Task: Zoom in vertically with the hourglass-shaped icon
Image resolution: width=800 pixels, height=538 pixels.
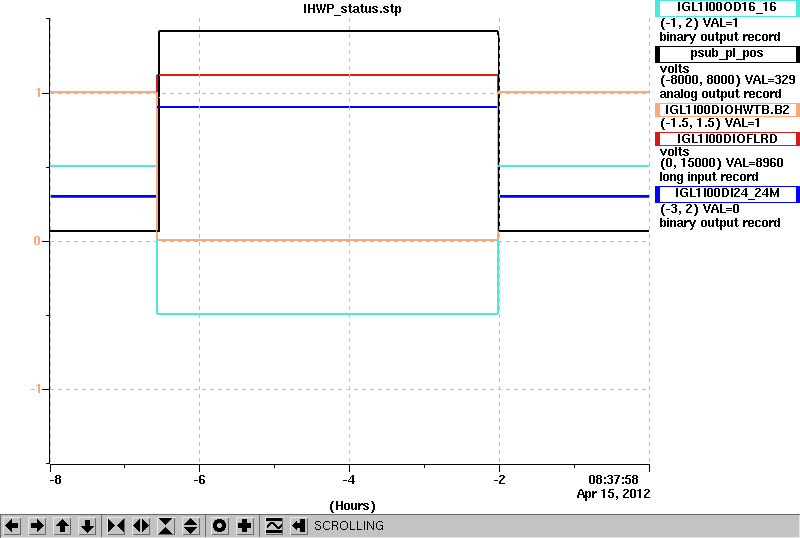Action: pyautogui.click(x=166, y=526)
